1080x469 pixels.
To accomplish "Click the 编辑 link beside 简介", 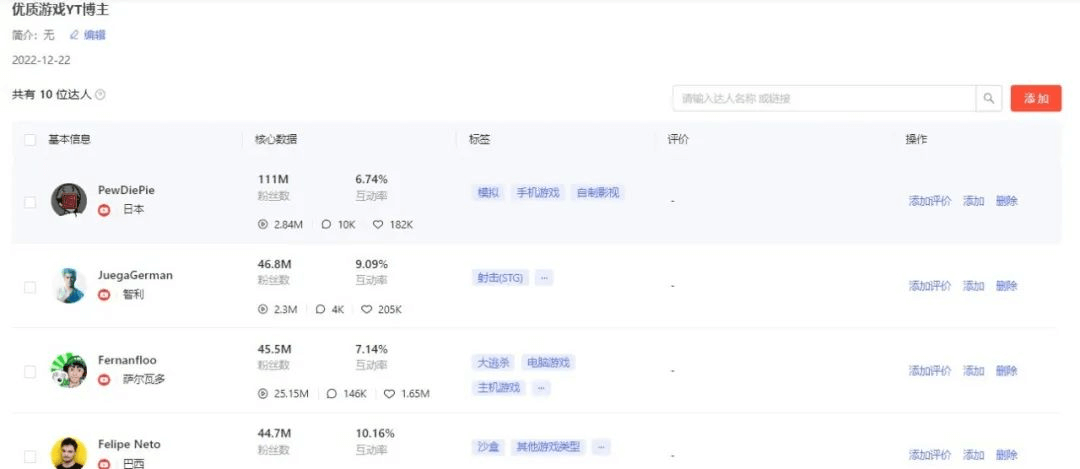I will tap(94, 35).
